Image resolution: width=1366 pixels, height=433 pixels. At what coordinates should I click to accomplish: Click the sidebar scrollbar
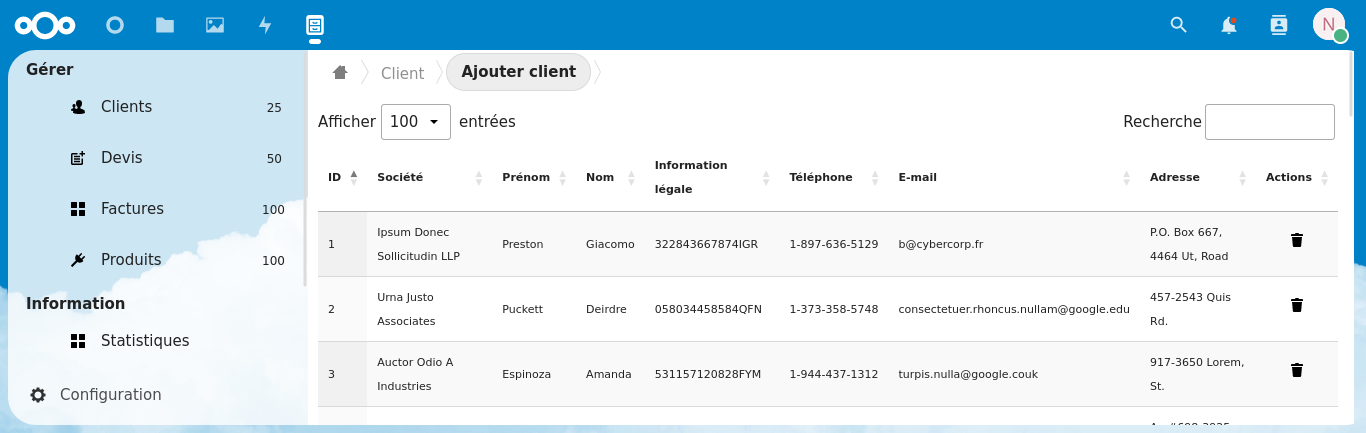tap(305, 170)
